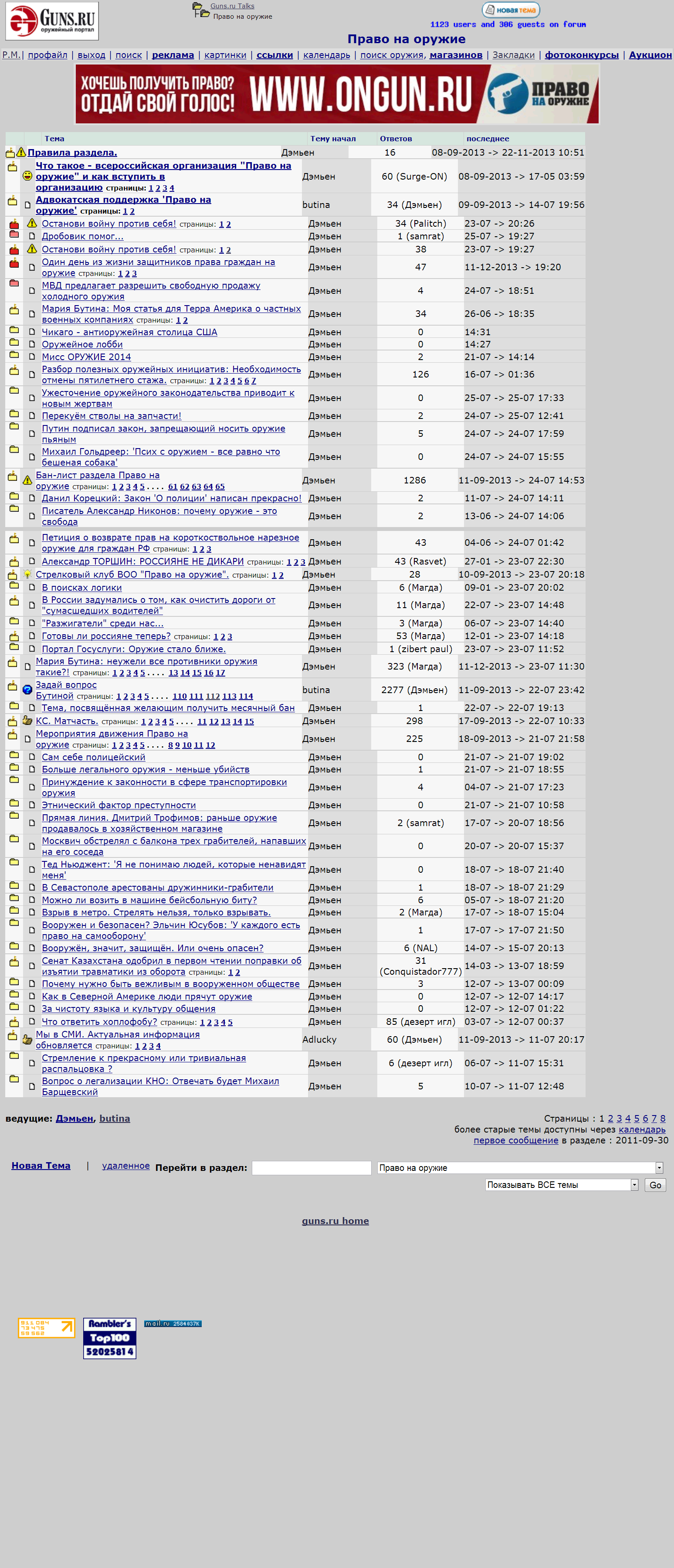Click the Rambler's Top100 badge
Viewport: 674px width, 1568px height.
point(109,1338)
